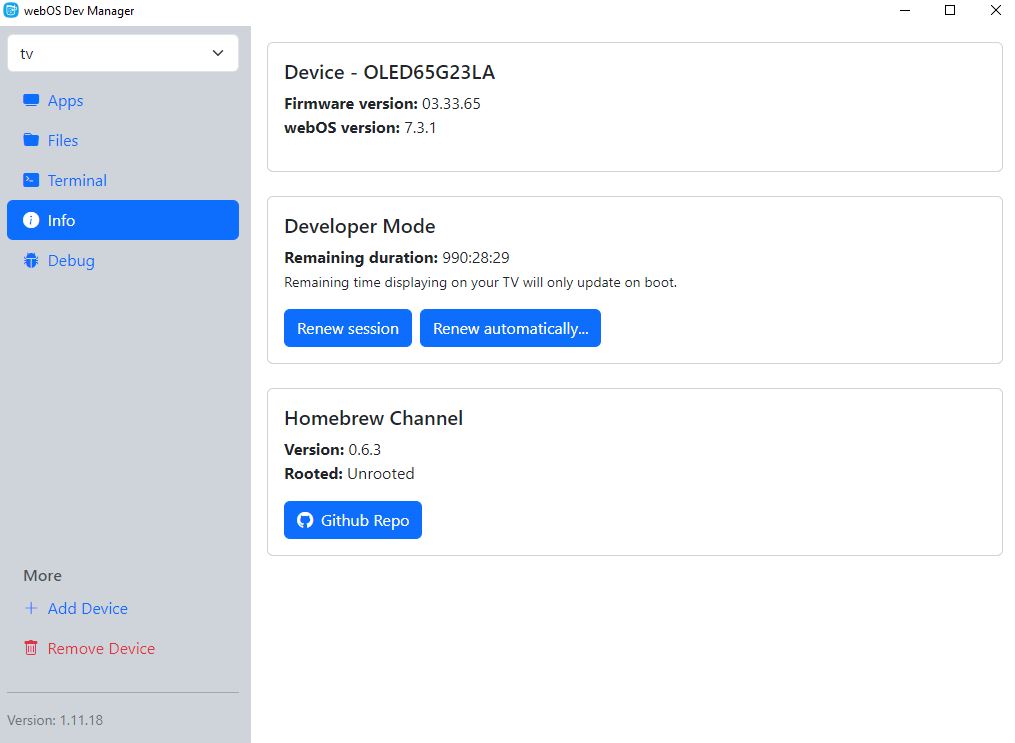Select Debug in the sidebar
Image resolution: width=1015 pixels, height=743 pixels.
(71, 261)
